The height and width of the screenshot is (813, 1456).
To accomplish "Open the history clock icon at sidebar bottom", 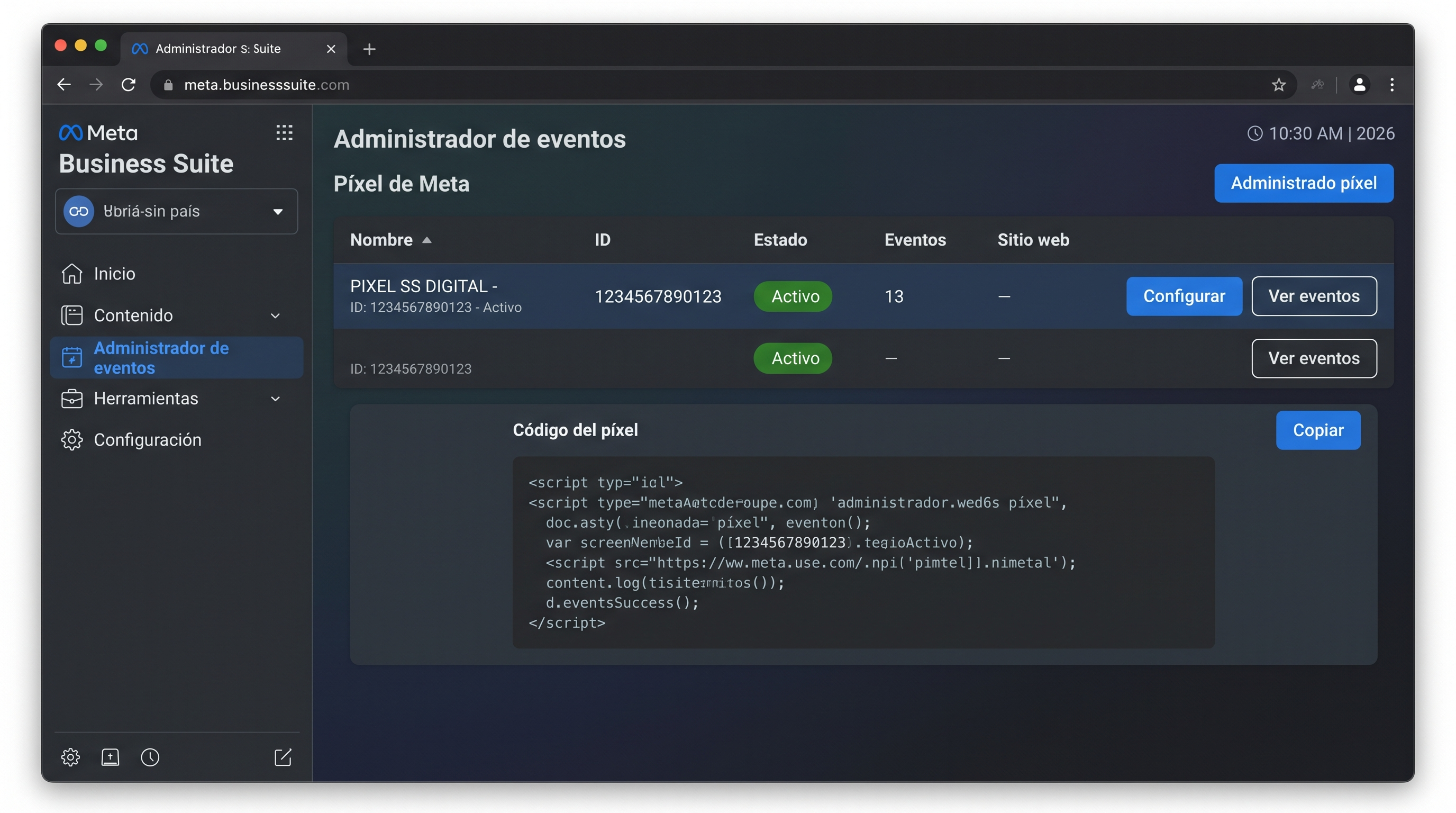I will pos(150,757).
